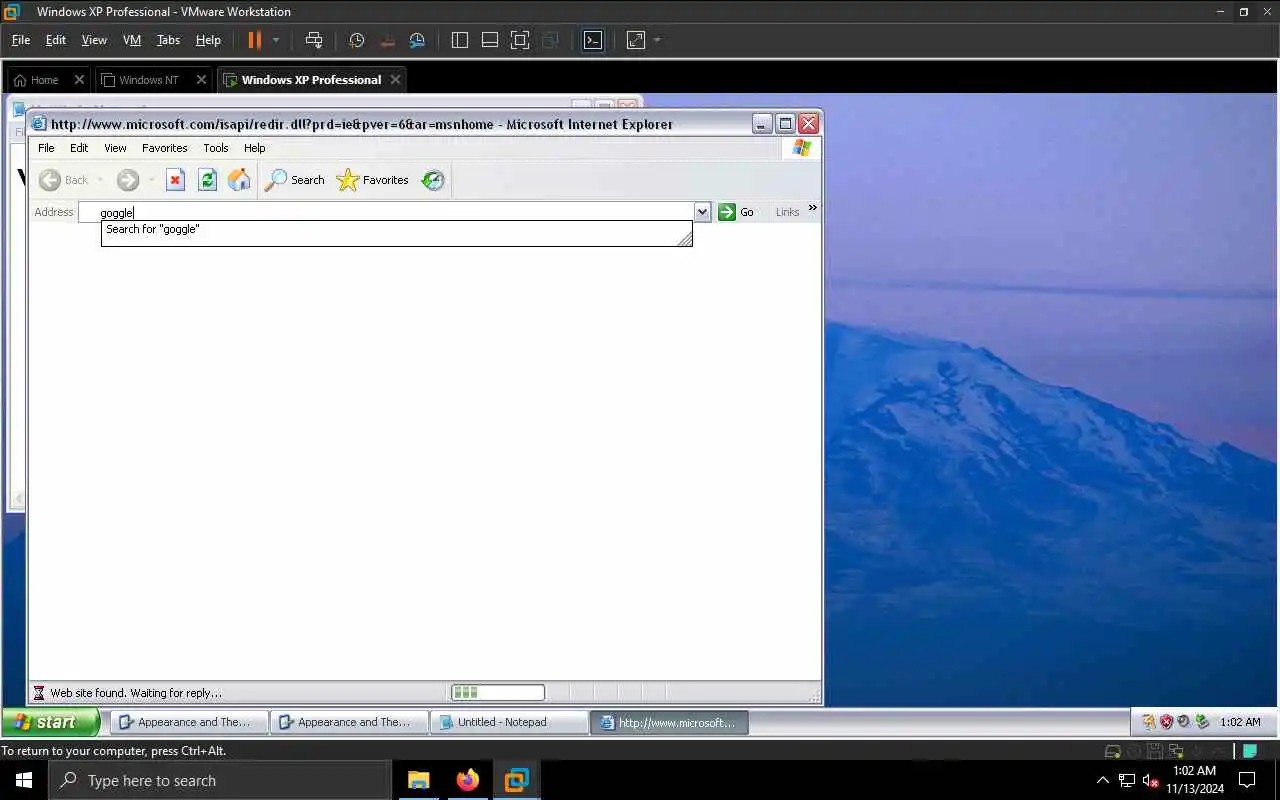Expand the address bar dropdown arrow
Image resolution: width=1280 pixels, height=800 pixels.
702,212
